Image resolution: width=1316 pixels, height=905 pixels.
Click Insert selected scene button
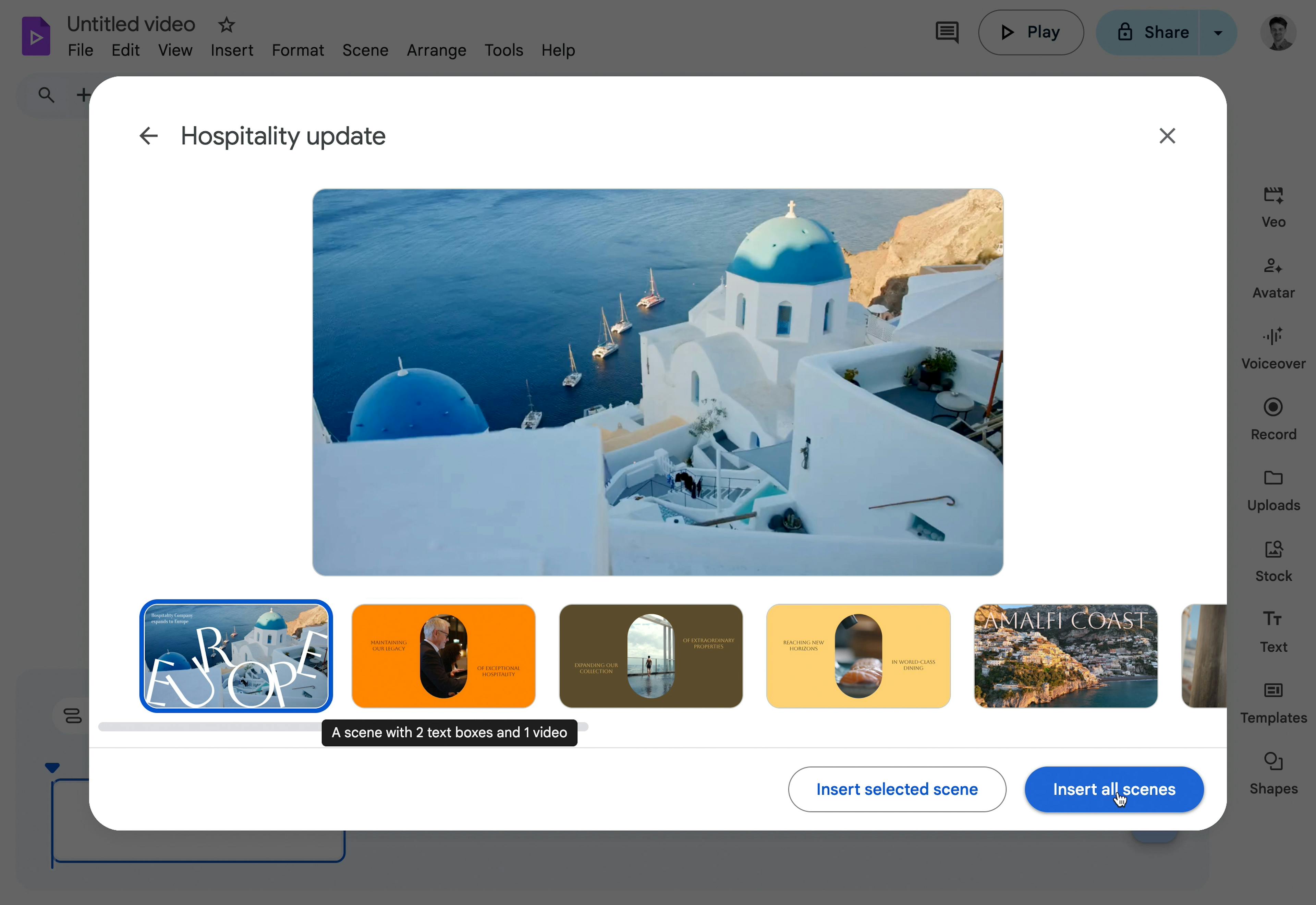[897, 789]
